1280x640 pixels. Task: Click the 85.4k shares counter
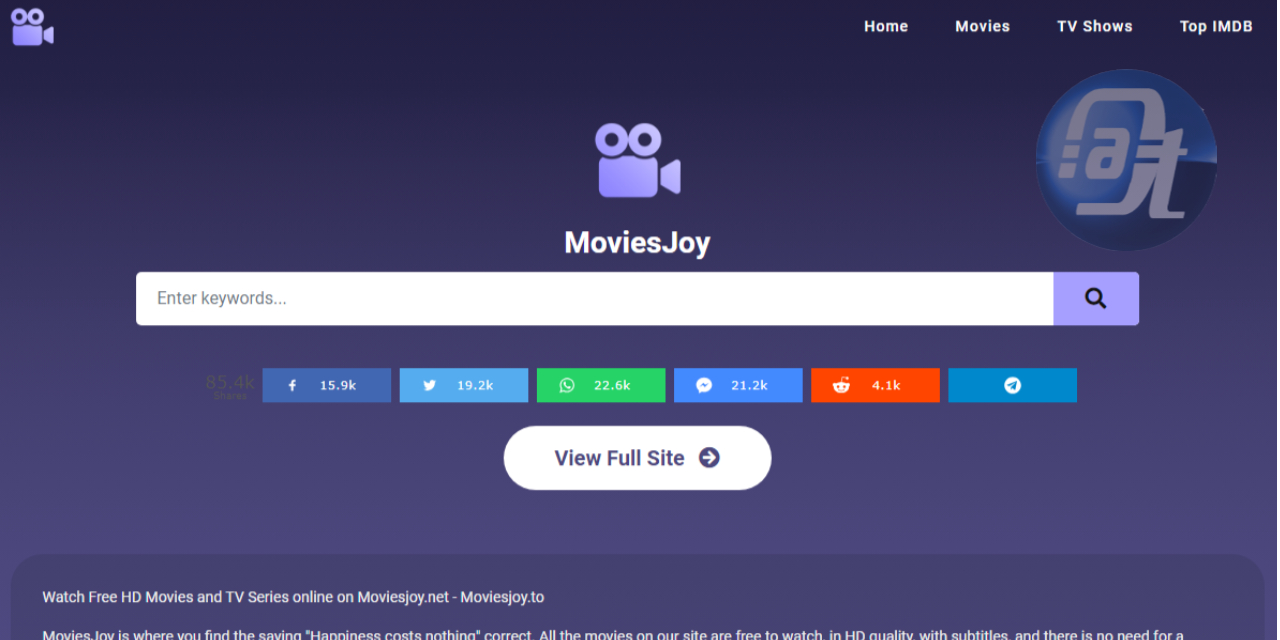pyautogui.click(x=230, y=386)
